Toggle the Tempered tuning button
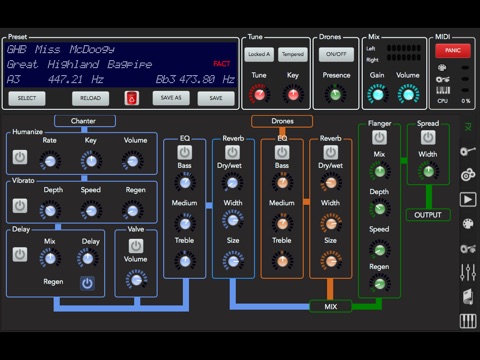The height and width of the screenshot is (360, 480). pyautogui.click(x=293, y=54)
